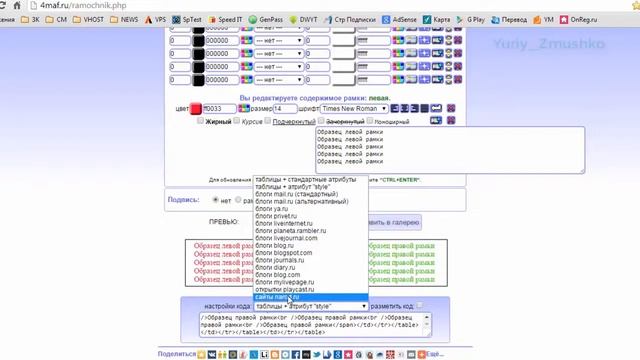
Task: Justify the frame text
Action: tap(424, 108)
